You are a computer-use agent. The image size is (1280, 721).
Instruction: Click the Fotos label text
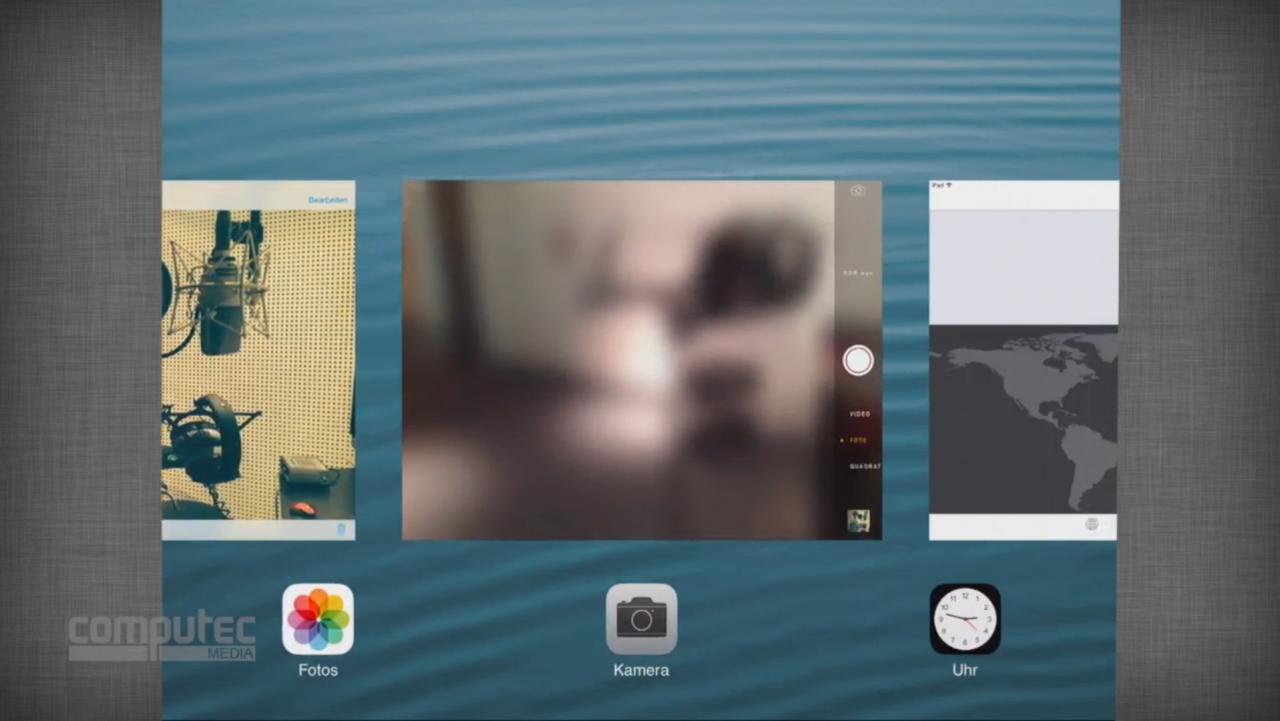tap(318, 670)
